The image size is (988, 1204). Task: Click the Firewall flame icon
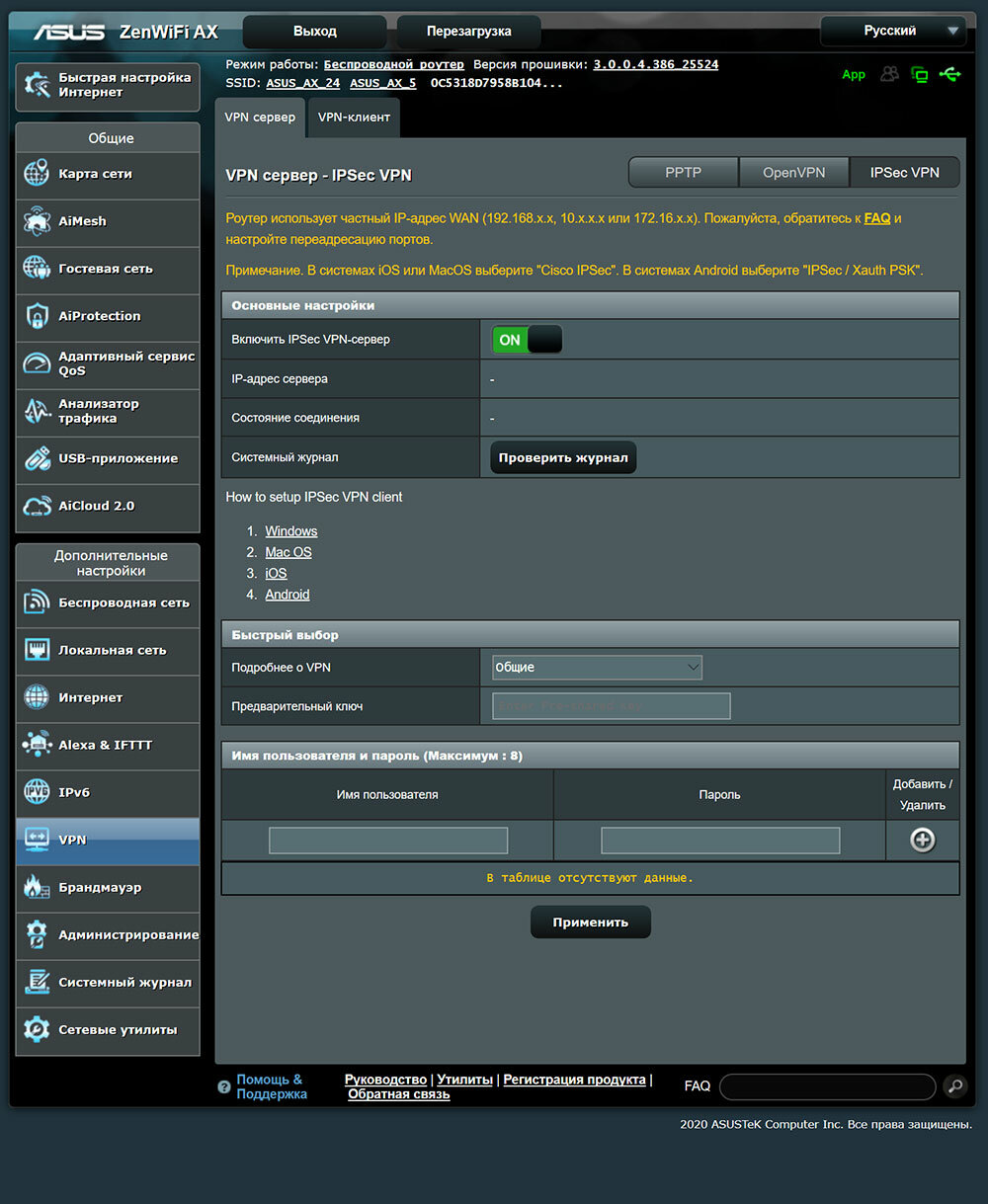coord(37,887)
